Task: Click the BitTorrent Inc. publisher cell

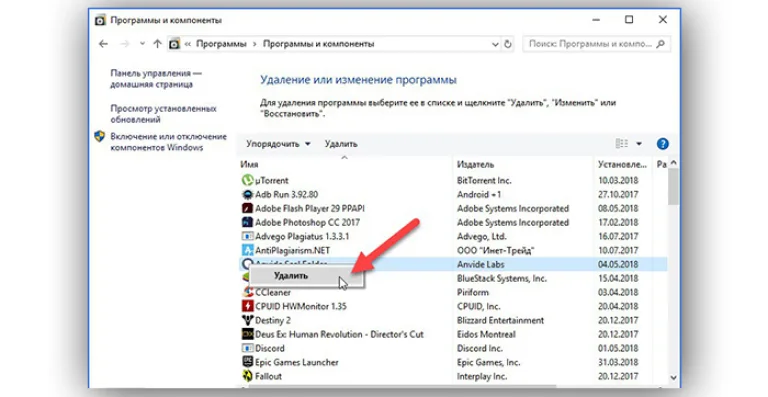Action: coord(484,181)
